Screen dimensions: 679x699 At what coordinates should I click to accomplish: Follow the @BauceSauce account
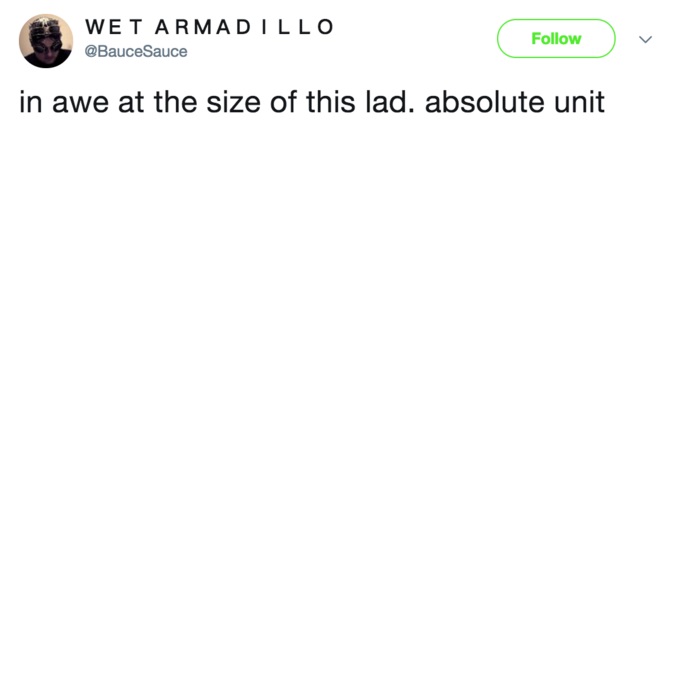click(x=556, y=38)
